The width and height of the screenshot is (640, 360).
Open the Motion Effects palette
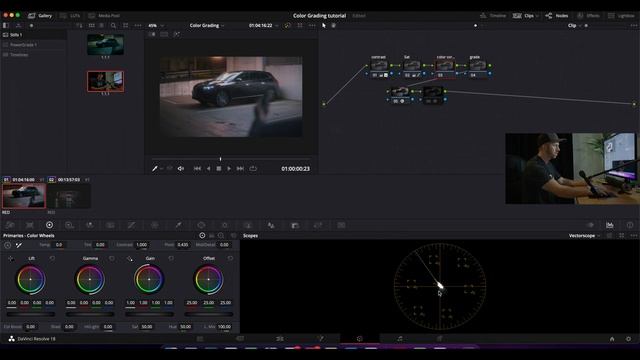(x=110, y=225)
